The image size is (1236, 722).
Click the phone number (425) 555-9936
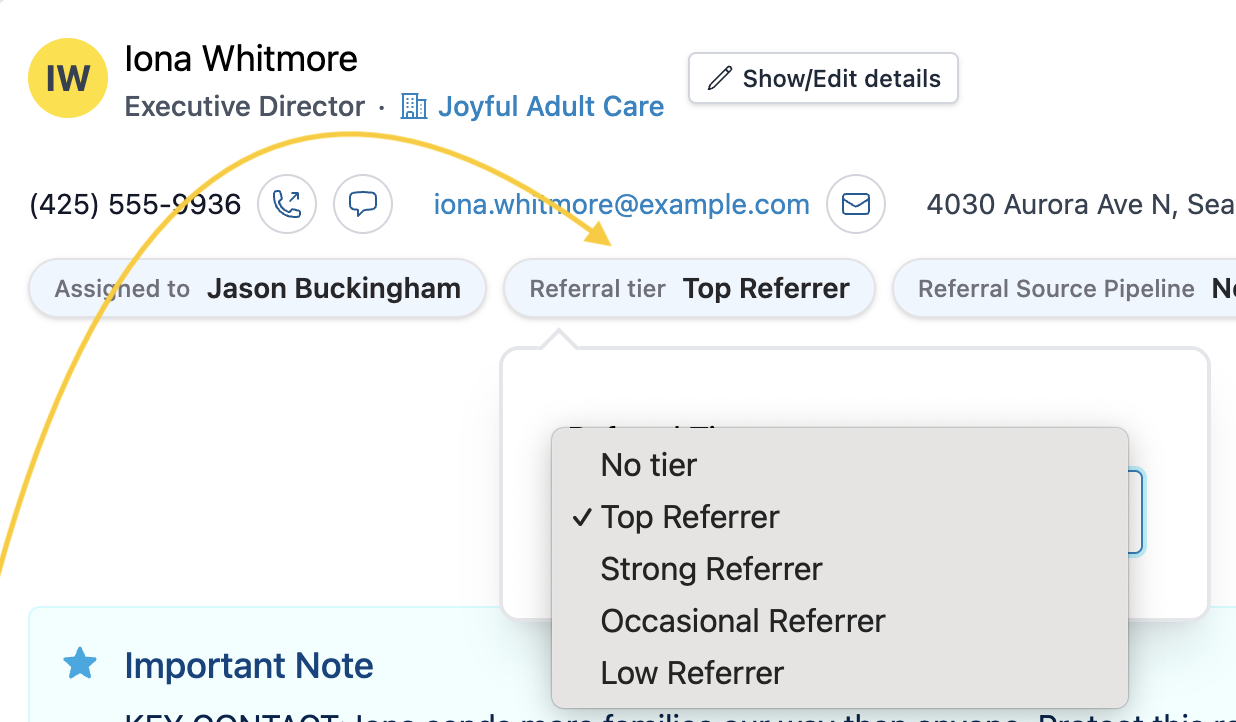coord(135,205)
